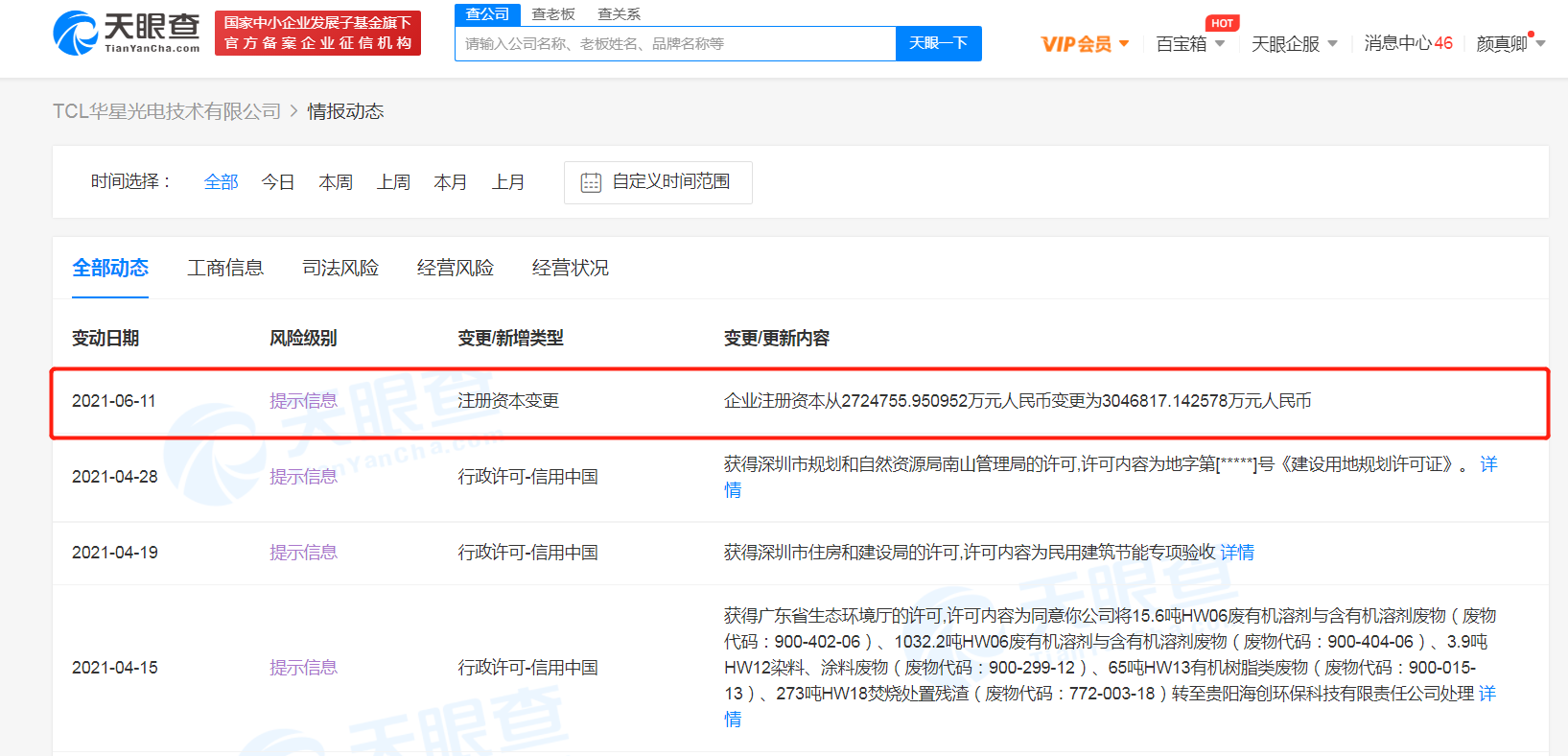Click 行政许可-信用中国 in the 2021-04-19 row
This screenshot has height=756, width=1568.
pos(527,553)
